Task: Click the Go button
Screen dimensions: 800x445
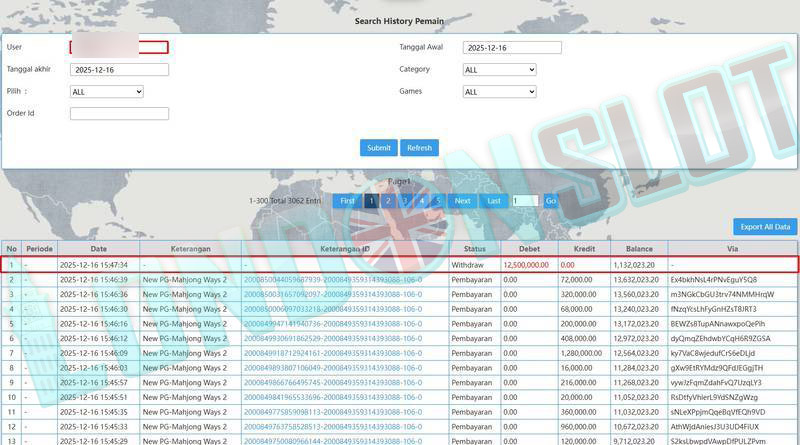Action: coord(551,201)
